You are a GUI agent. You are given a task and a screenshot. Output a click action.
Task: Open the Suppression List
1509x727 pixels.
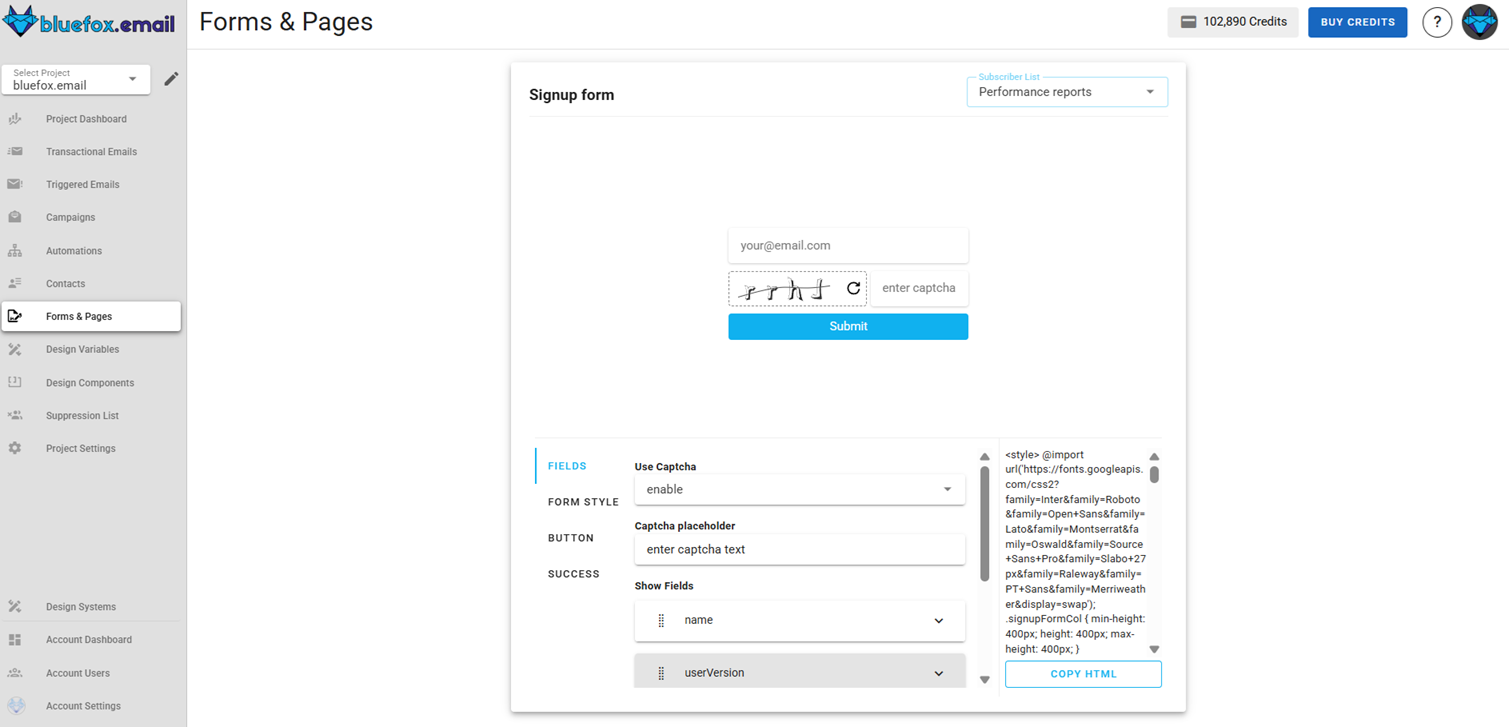click(79, 415)
